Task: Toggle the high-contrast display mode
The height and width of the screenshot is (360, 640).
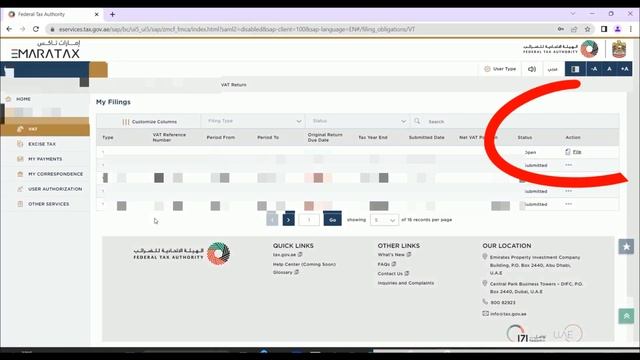Action: coord(575,69)
